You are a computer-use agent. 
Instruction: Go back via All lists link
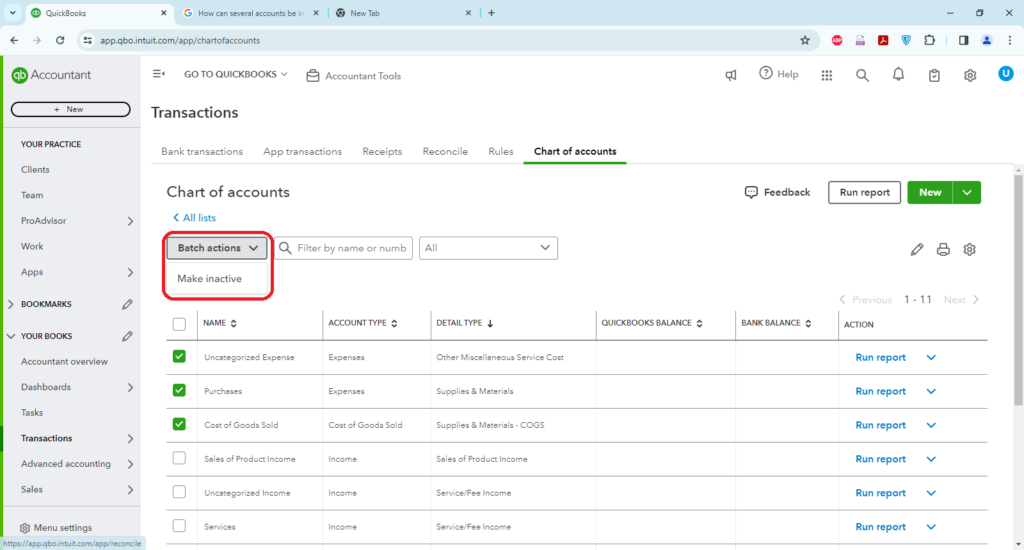[x=194, y=218]
